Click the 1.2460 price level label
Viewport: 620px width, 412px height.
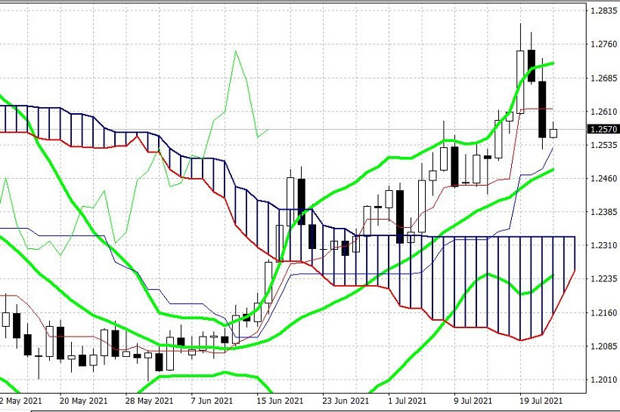[603, 178]
